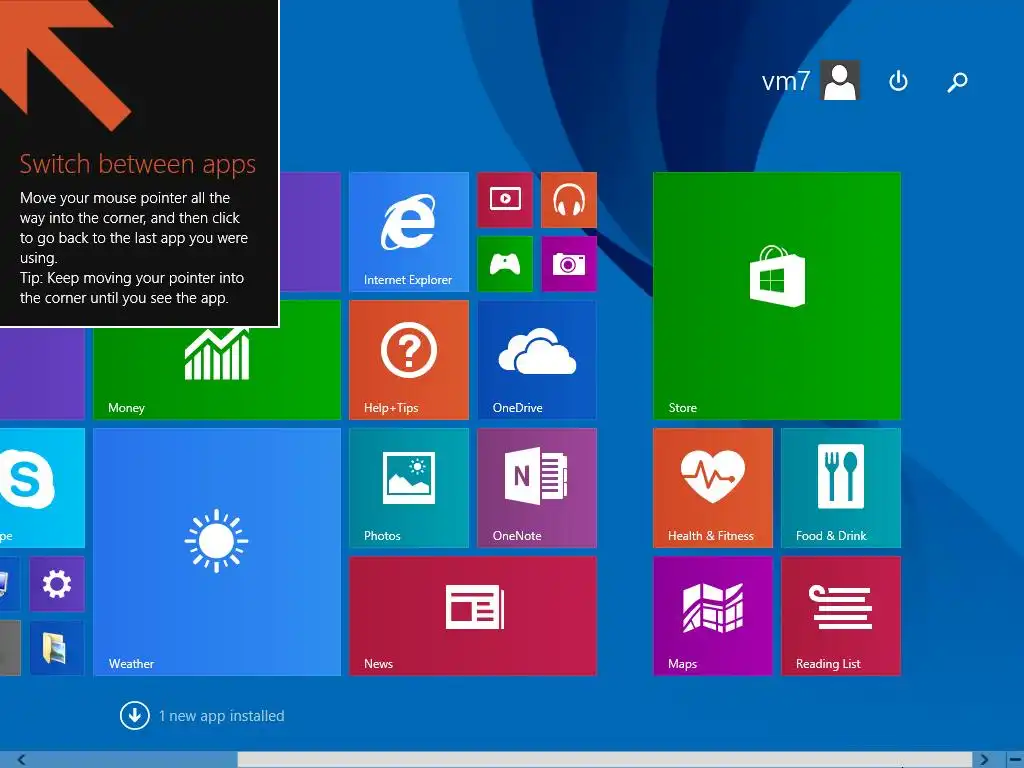Open the News tile

473,616
